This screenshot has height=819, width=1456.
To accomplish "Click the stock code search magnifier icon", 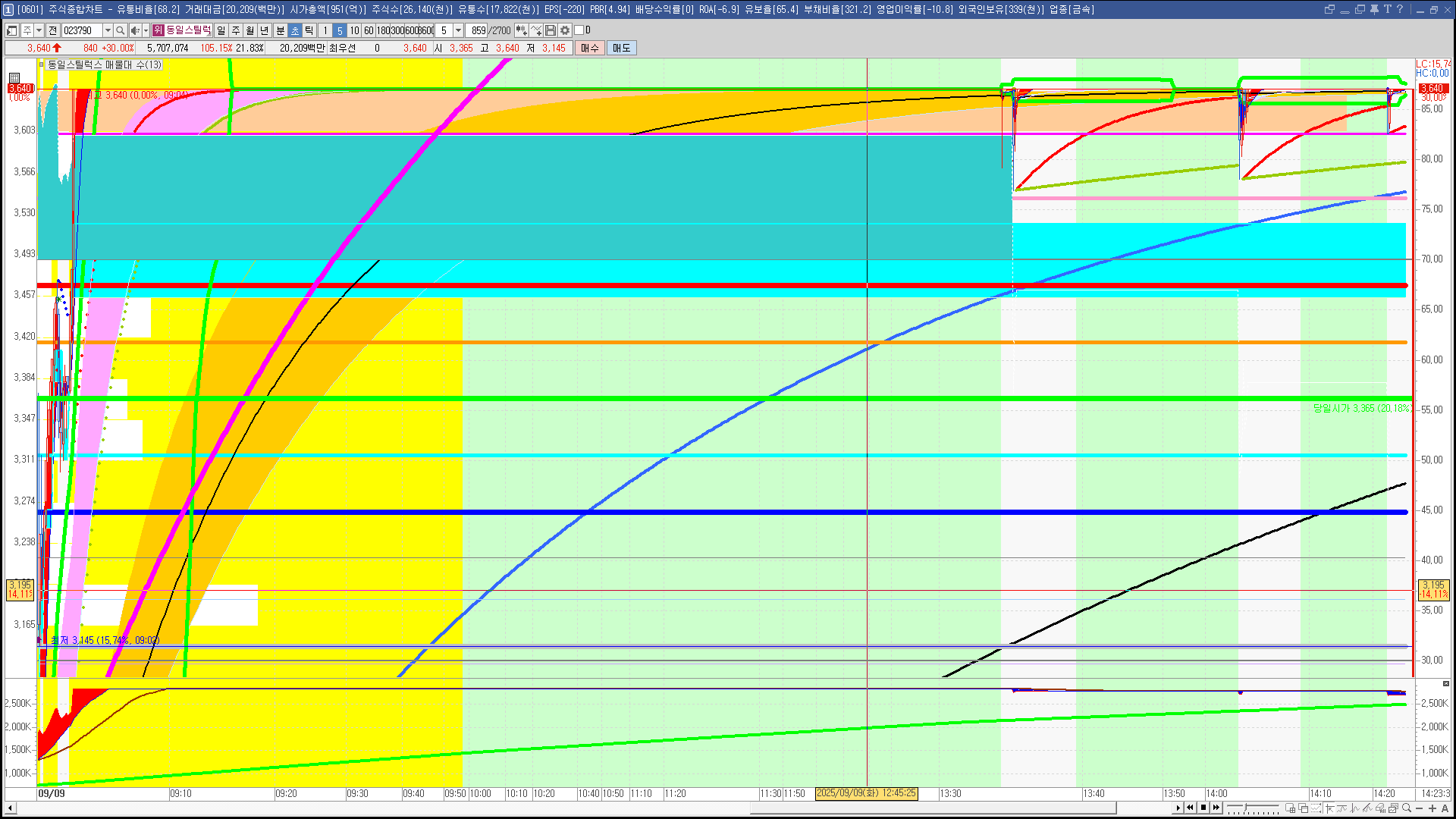I will 120,30.
